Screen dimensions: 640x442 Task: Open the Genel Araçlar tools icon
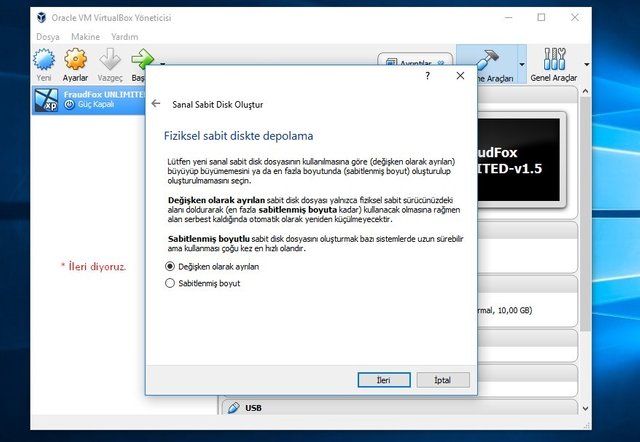(554, 60)
